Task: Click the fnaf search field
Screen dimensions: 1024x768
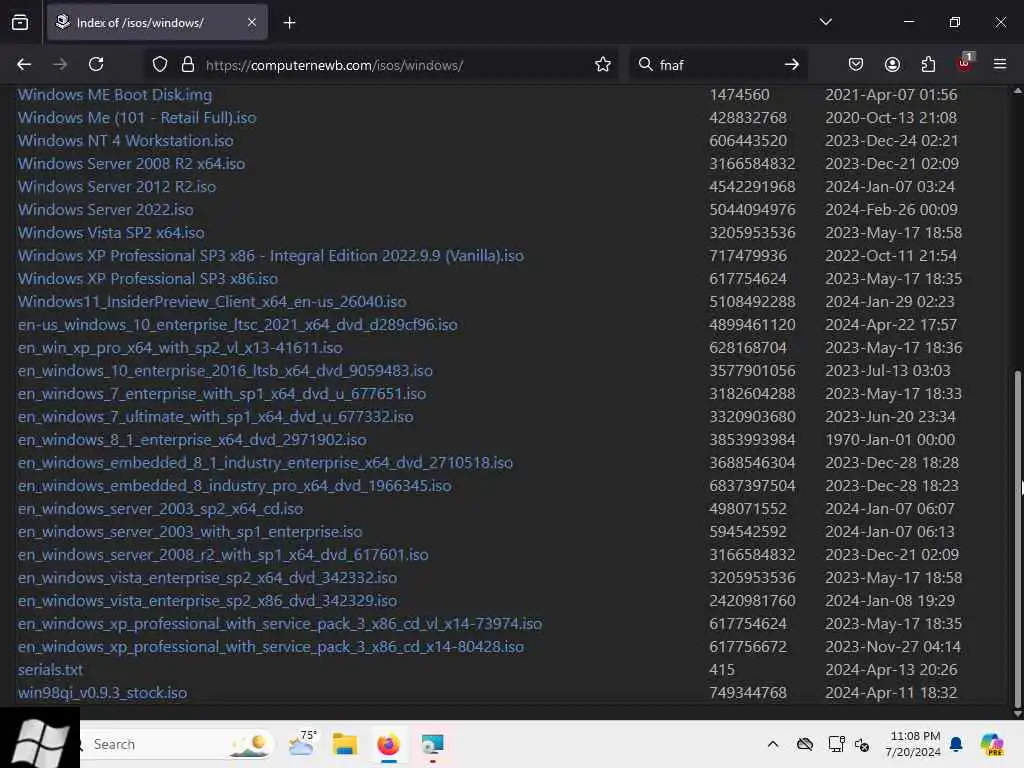Action: (718, 65)
